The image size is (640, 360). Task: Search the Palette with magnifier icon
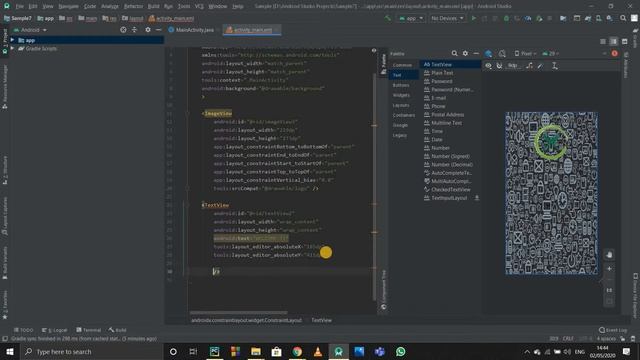click(454, 53)
